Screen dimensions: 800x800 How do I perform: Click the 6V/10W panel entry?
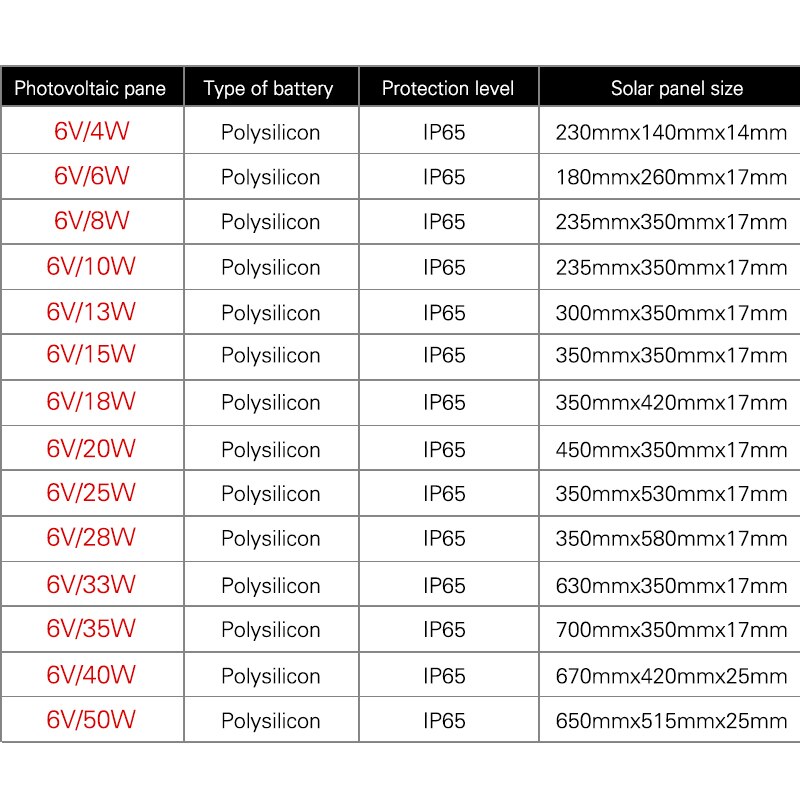[91, 267]
